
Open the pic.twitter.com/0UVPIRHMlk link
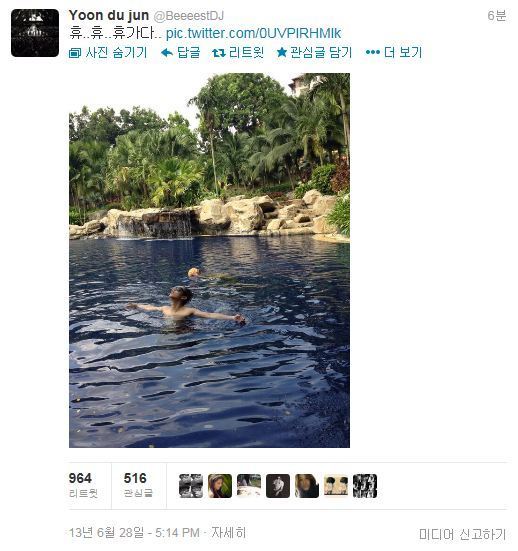[253, 33]
